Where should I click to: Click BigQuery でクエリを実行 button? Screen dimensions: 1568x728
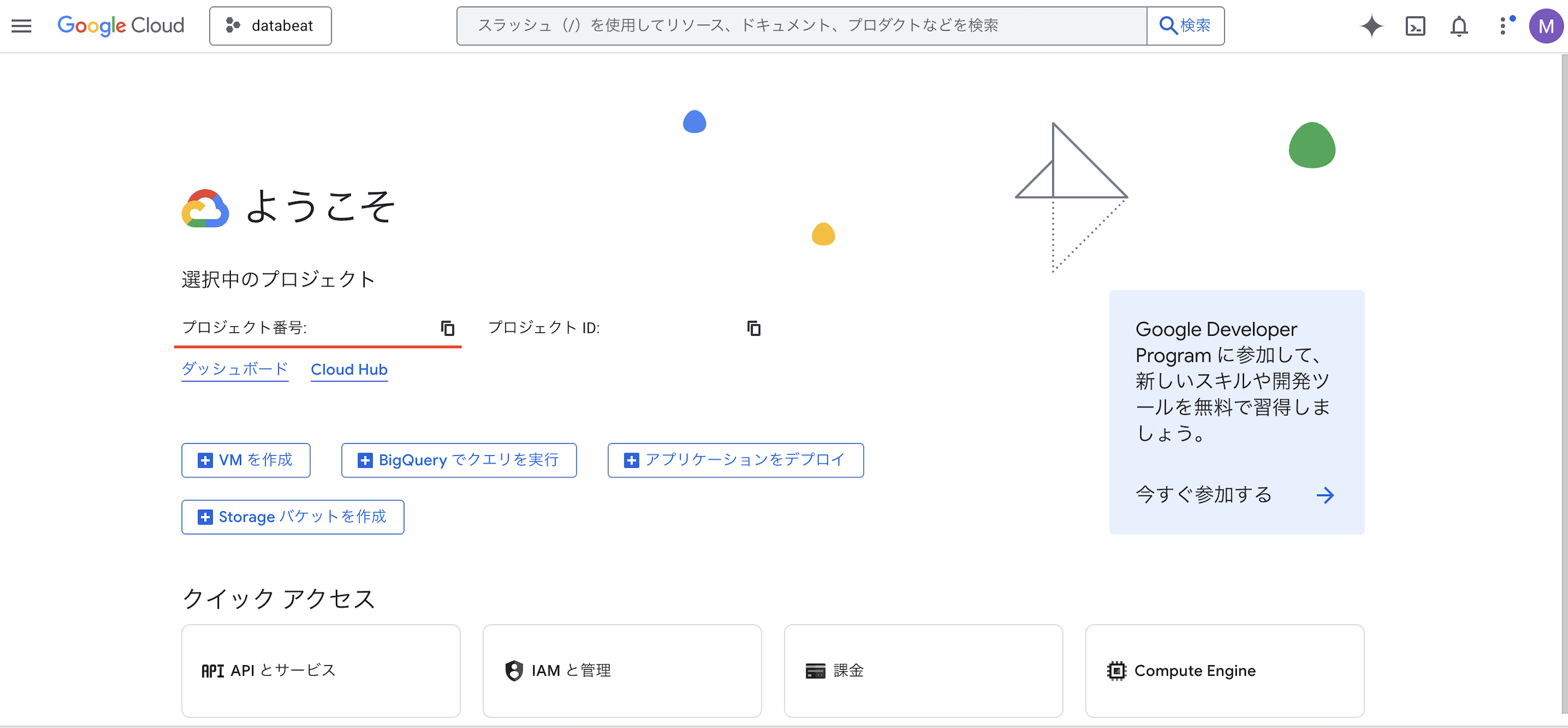459,460
